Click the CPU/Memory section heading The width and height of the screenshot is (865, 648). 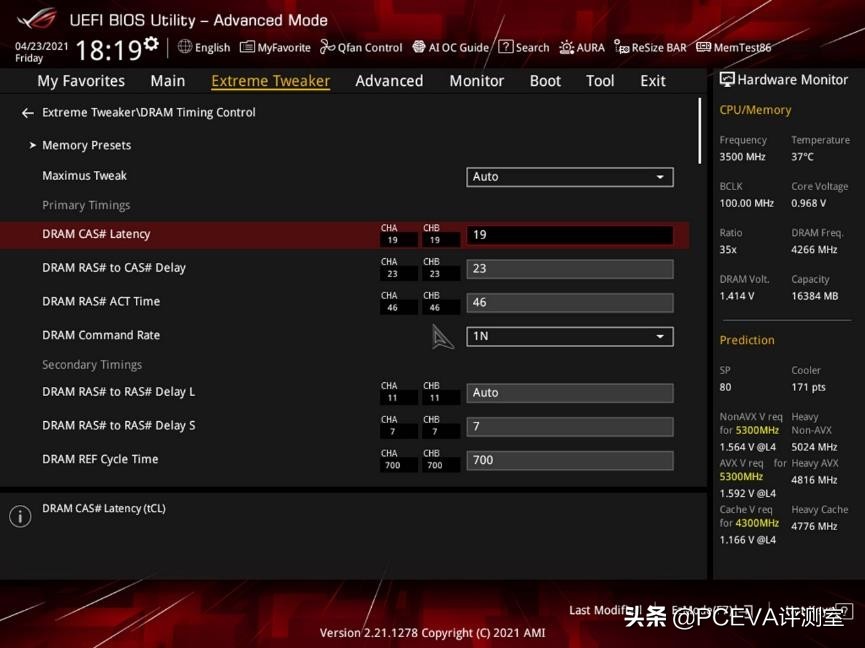coord(755,110)
